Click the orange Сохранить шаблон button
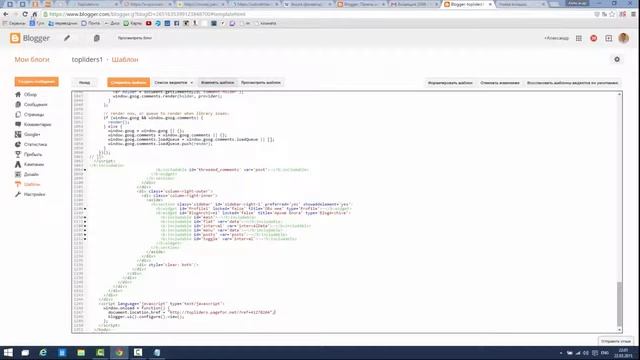 129,82
